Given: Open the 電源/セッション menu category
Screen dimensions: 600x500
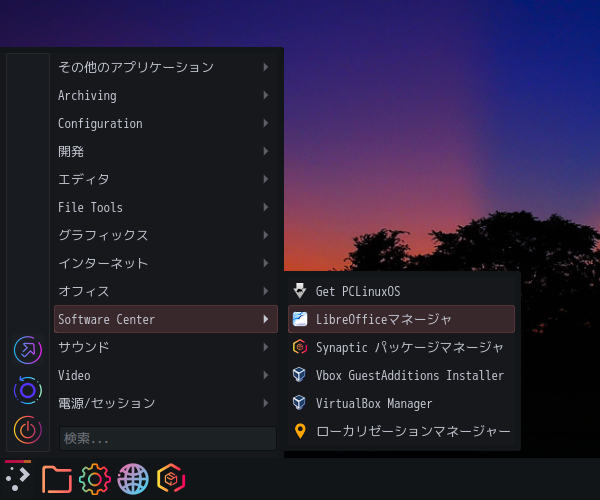Looking at the screenshot, I should pyautogui.click(x=166, y=403).
